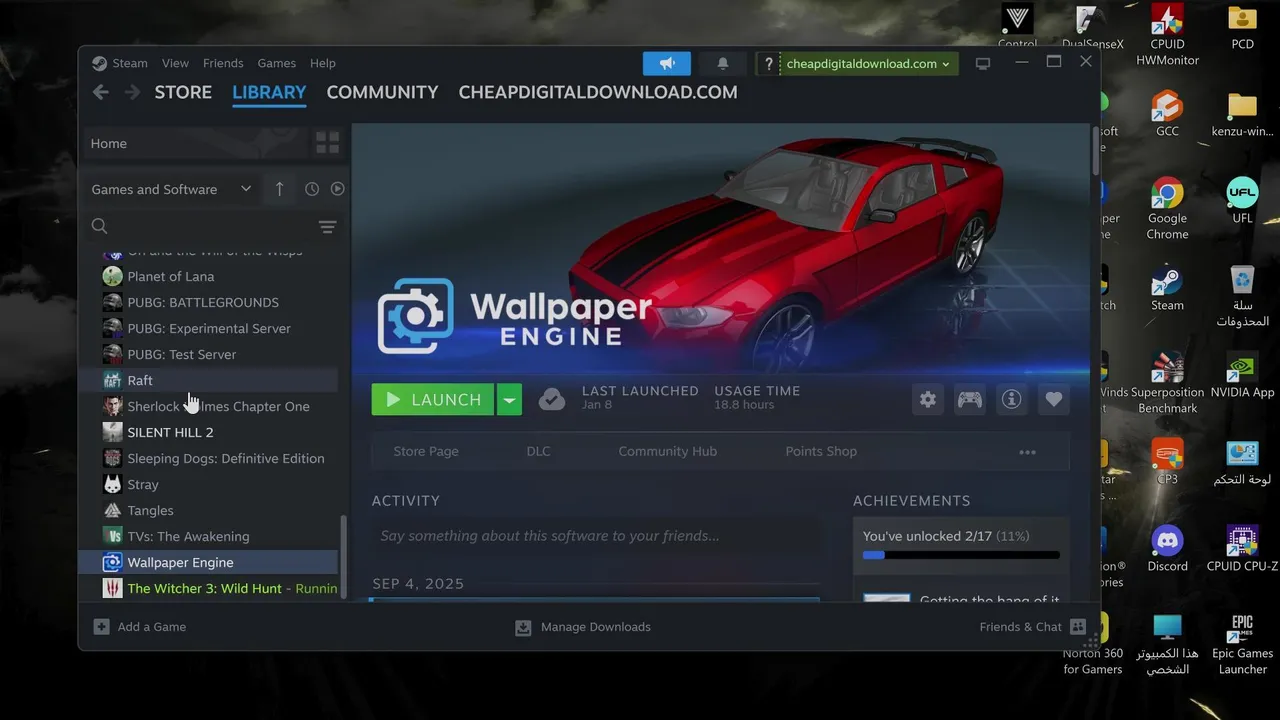Click the game list scrollbar
The image size is (1280, 720).
click(344, 555)
